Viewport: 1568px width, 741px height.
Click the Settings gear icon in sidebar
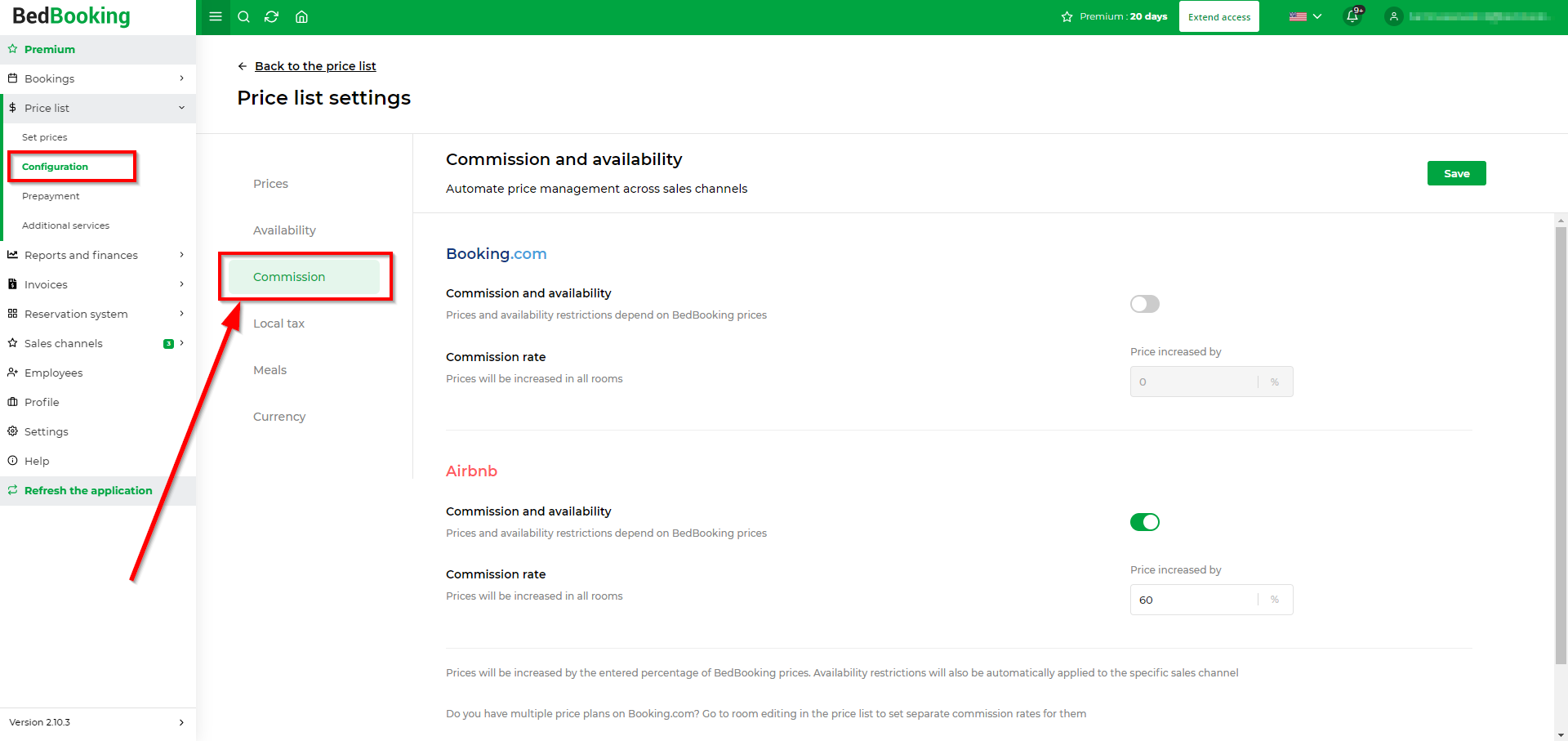pyautogui.click(x=12, y=431)
